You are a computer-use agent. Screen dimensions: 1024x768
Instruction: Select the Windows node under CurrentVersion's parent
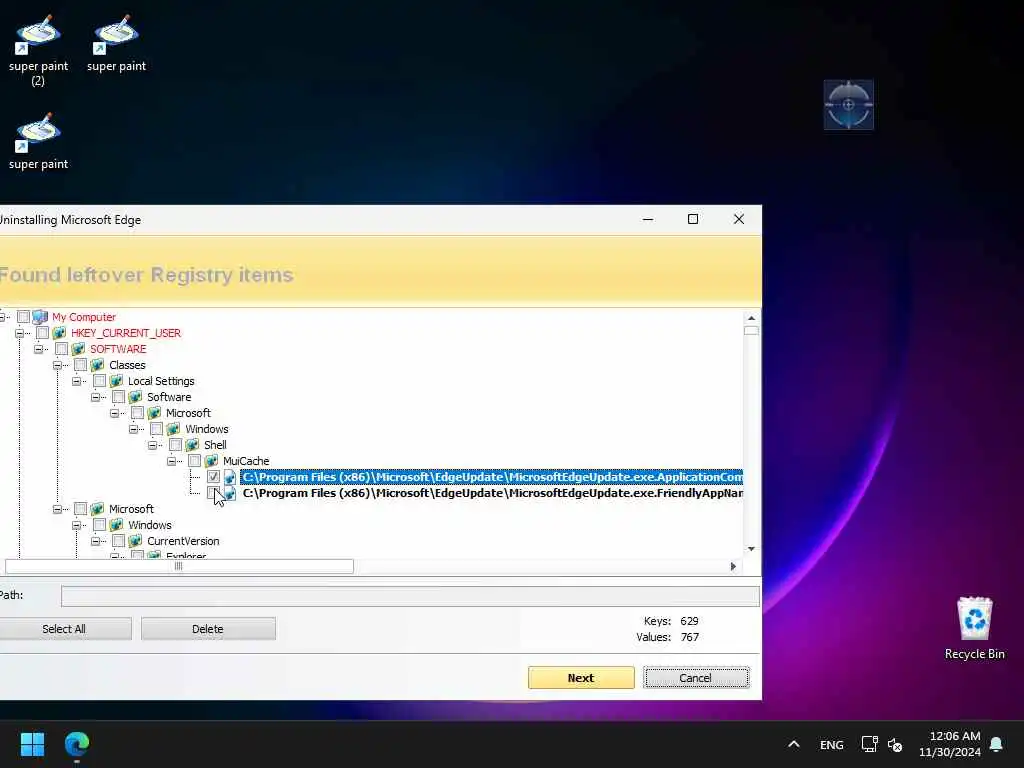(x=150, y=525)
